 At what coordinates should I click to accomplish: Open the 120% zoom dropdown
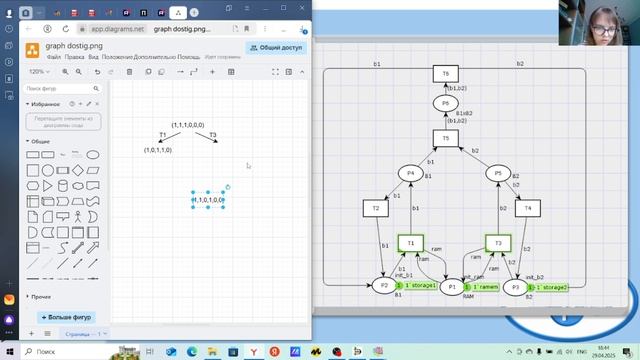point(39,72)
